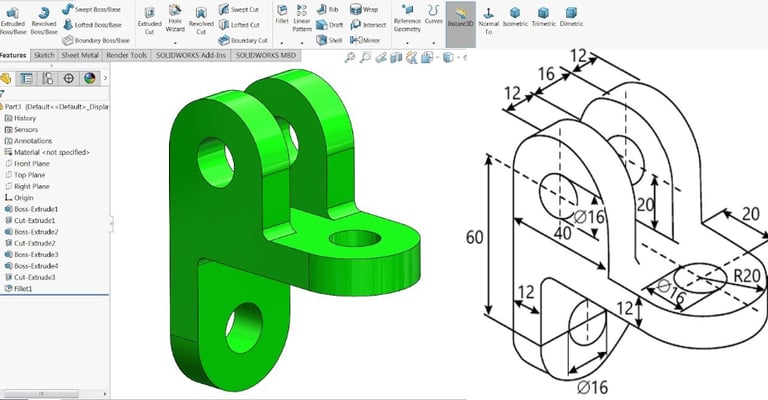Toggle Instant3D mode
Screen dimensions: 768x400
[x=460, y=24]
